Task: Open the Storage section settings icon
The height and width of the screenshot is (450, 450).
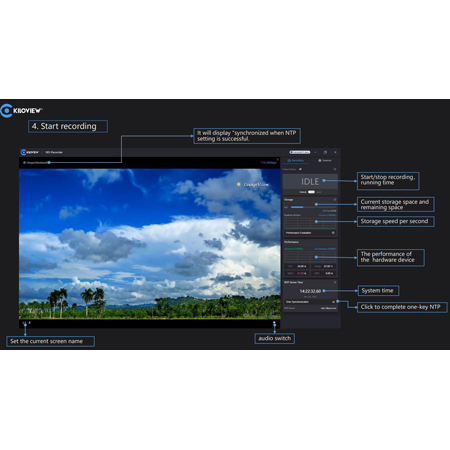Action: click(x=335, y=200)
